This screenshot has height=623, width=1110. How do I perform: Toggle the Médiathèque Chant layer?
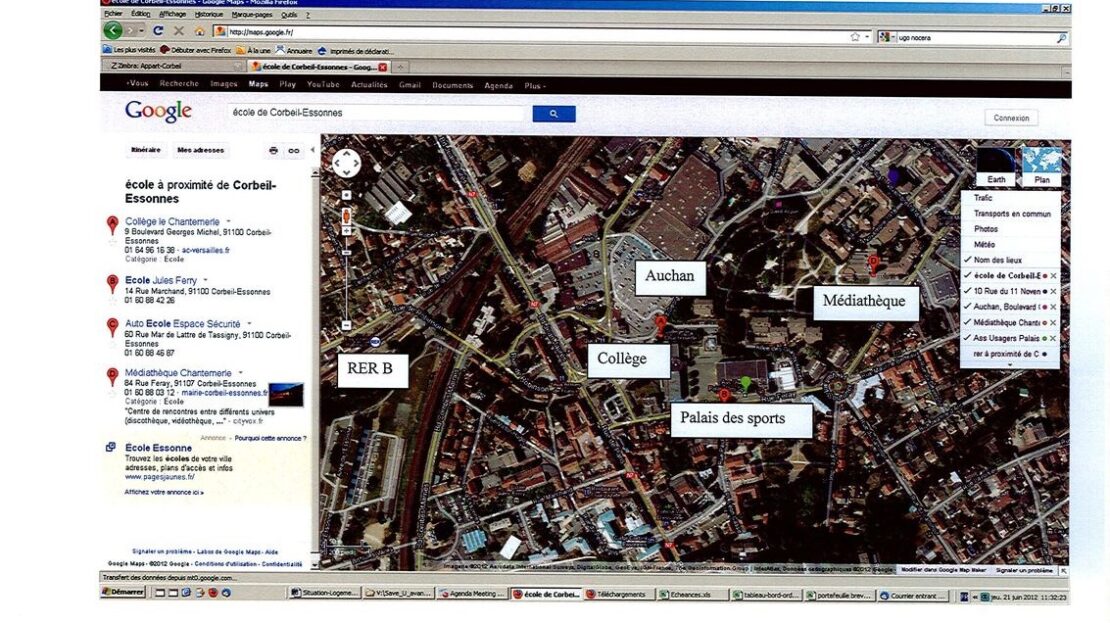coord(968,322)
